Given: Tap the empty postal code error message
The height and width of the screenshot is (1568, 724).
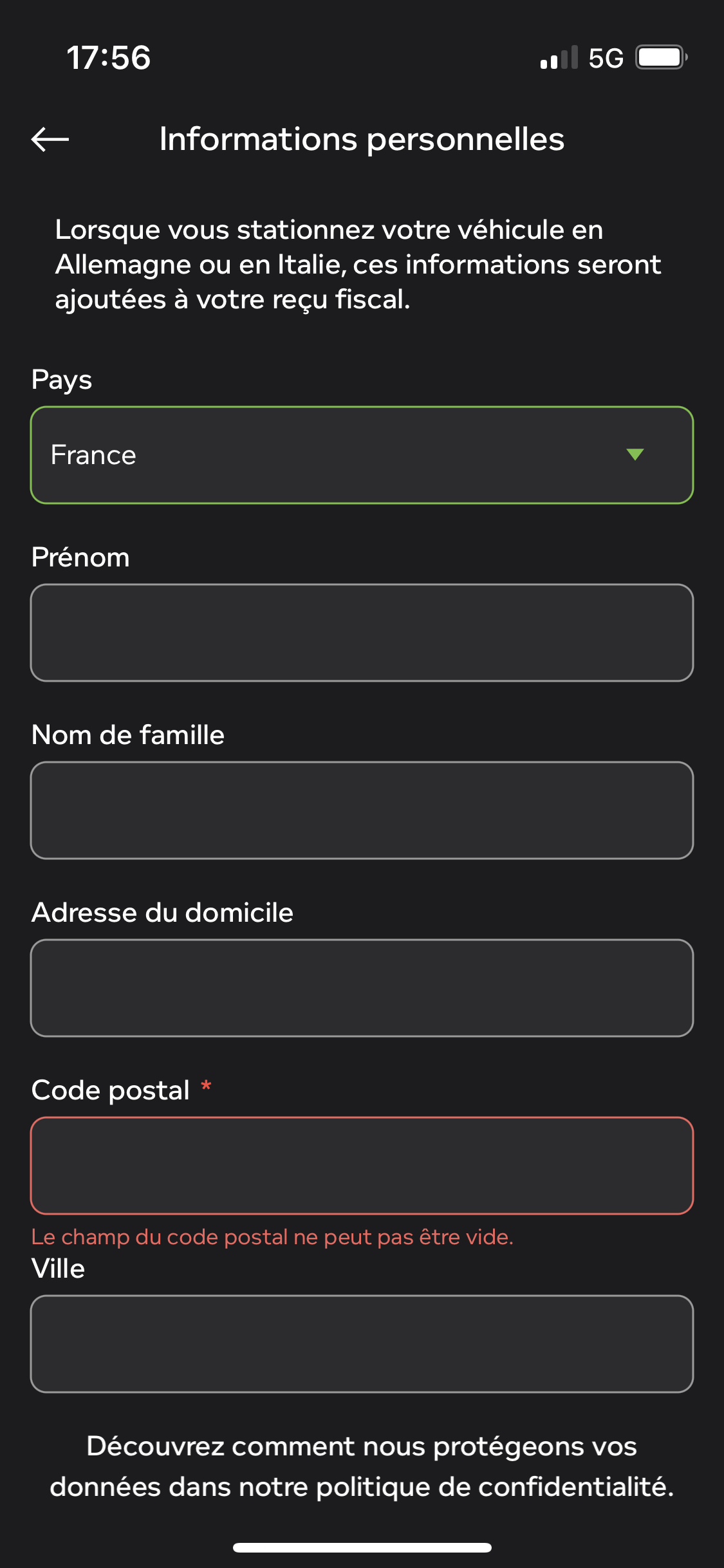Looking at the screenshot, I should [x=272, y=1237].
